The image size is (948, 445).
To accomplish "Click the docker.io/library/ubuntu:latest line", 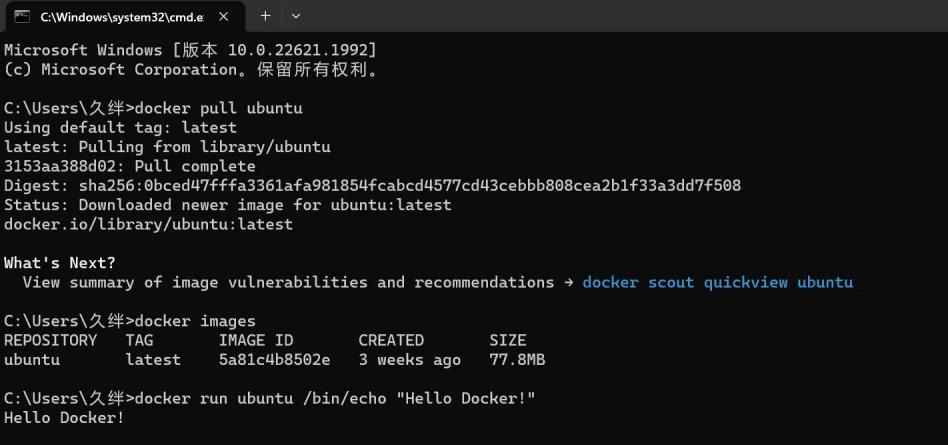I will (x=149, y=224).
